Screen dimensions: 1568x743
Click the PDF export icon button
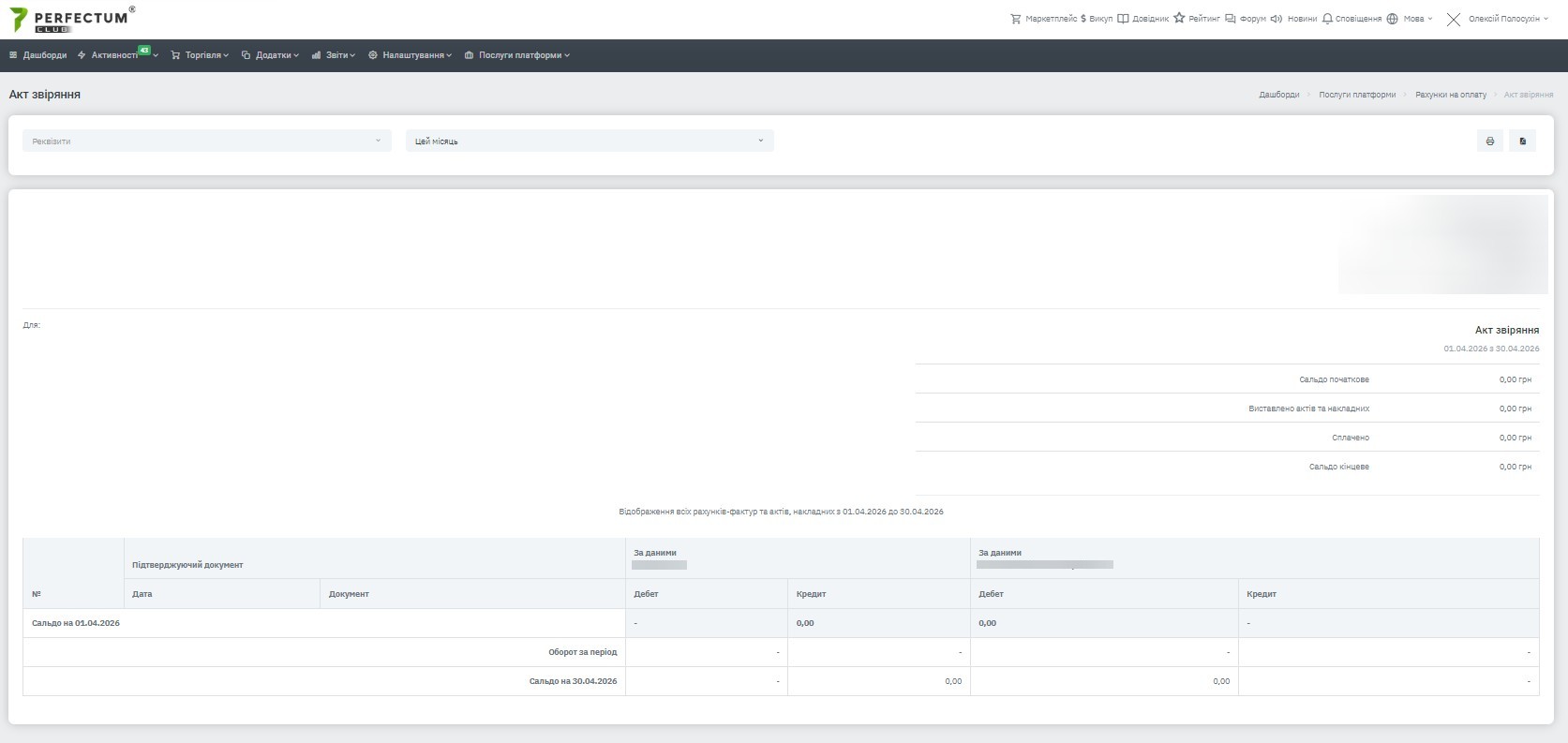[x=1522, y=141]
